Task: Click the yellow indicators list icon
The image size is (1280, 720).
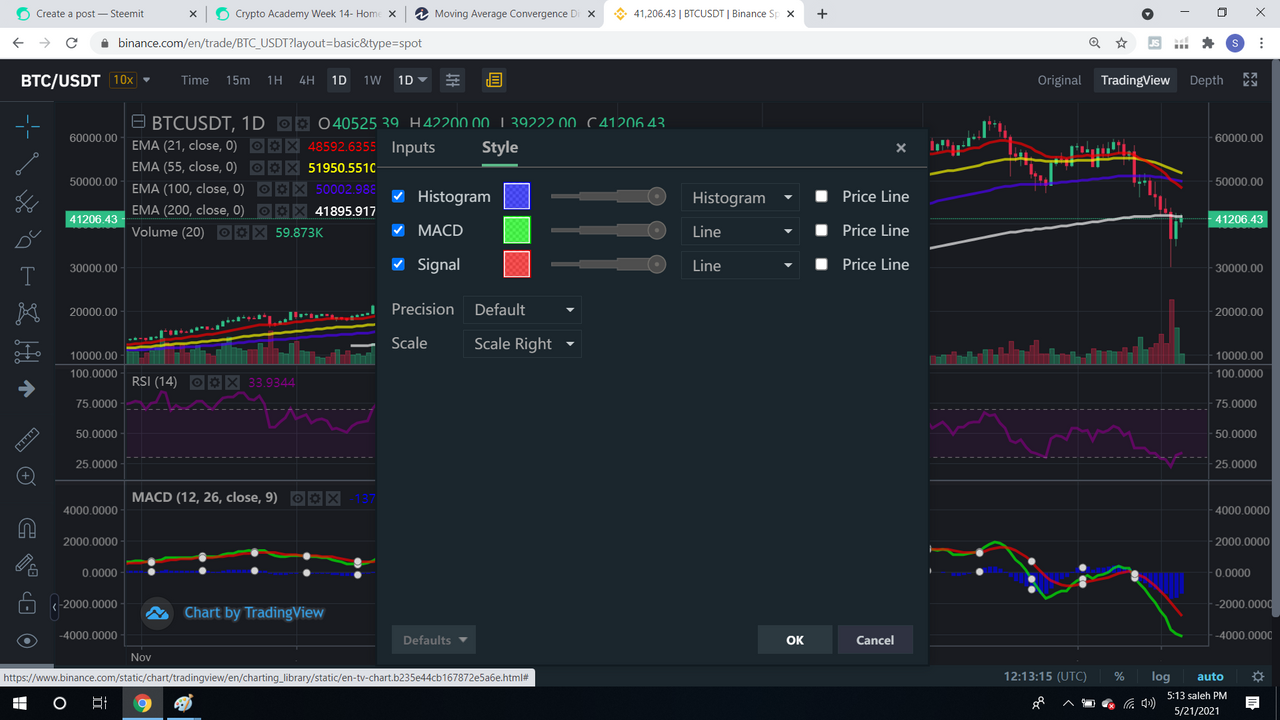Action: point(494,80)
